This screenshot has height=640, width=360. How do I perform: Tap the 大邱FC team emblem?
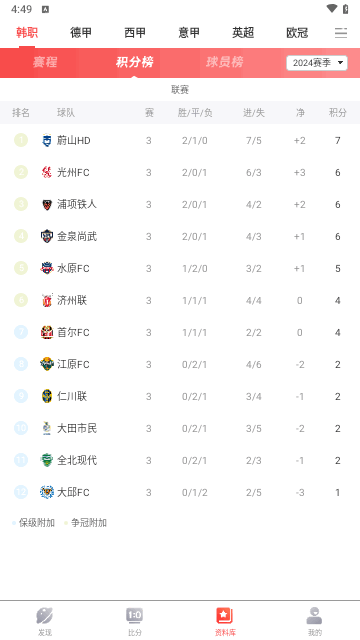coord(47,492)
